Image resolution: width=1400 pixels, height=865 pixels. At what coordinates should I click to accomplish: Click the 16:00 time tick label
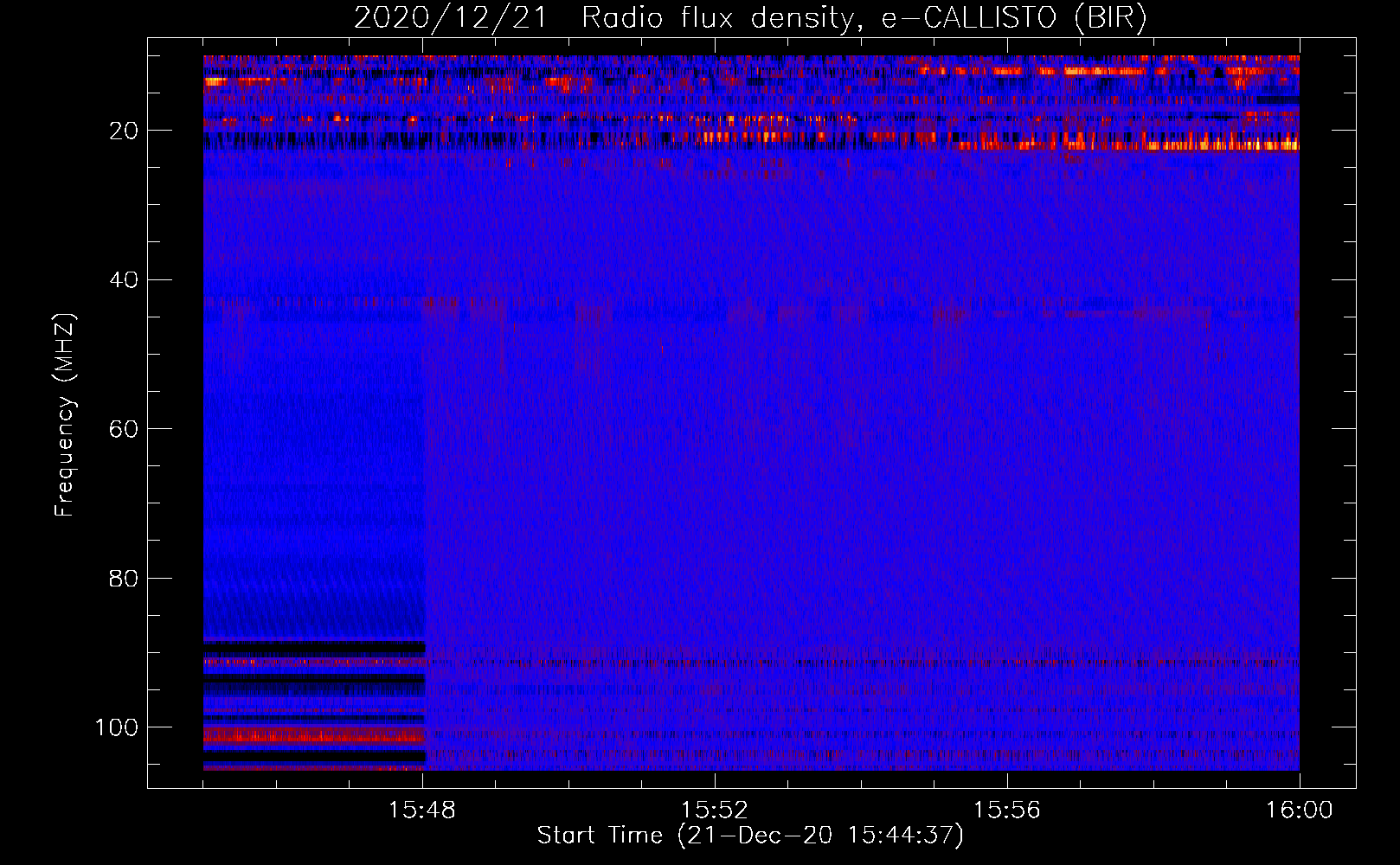click(x=1300, y=811)
